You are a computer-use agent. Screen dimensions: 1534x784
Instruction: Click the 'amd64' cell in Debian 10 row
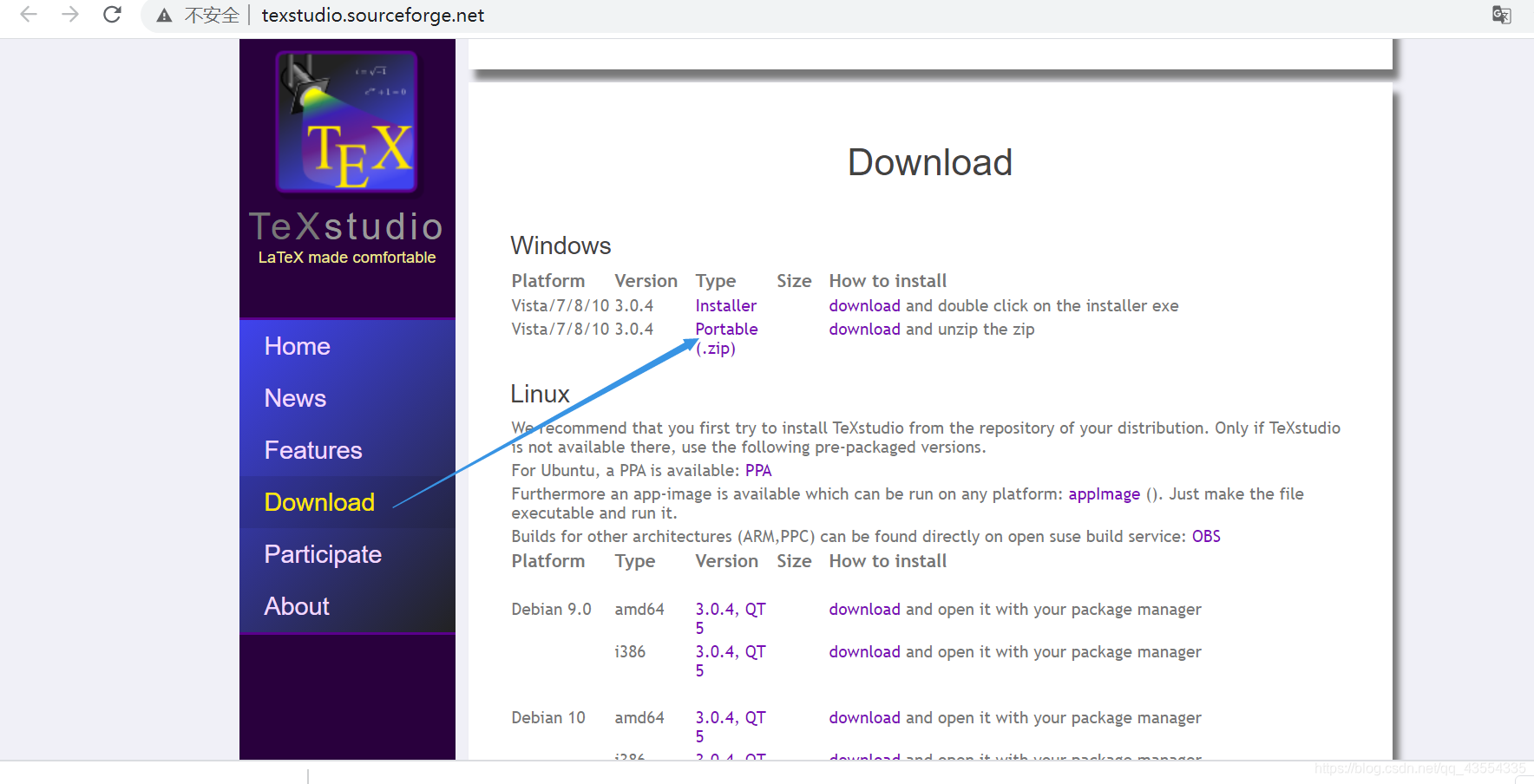639,717
